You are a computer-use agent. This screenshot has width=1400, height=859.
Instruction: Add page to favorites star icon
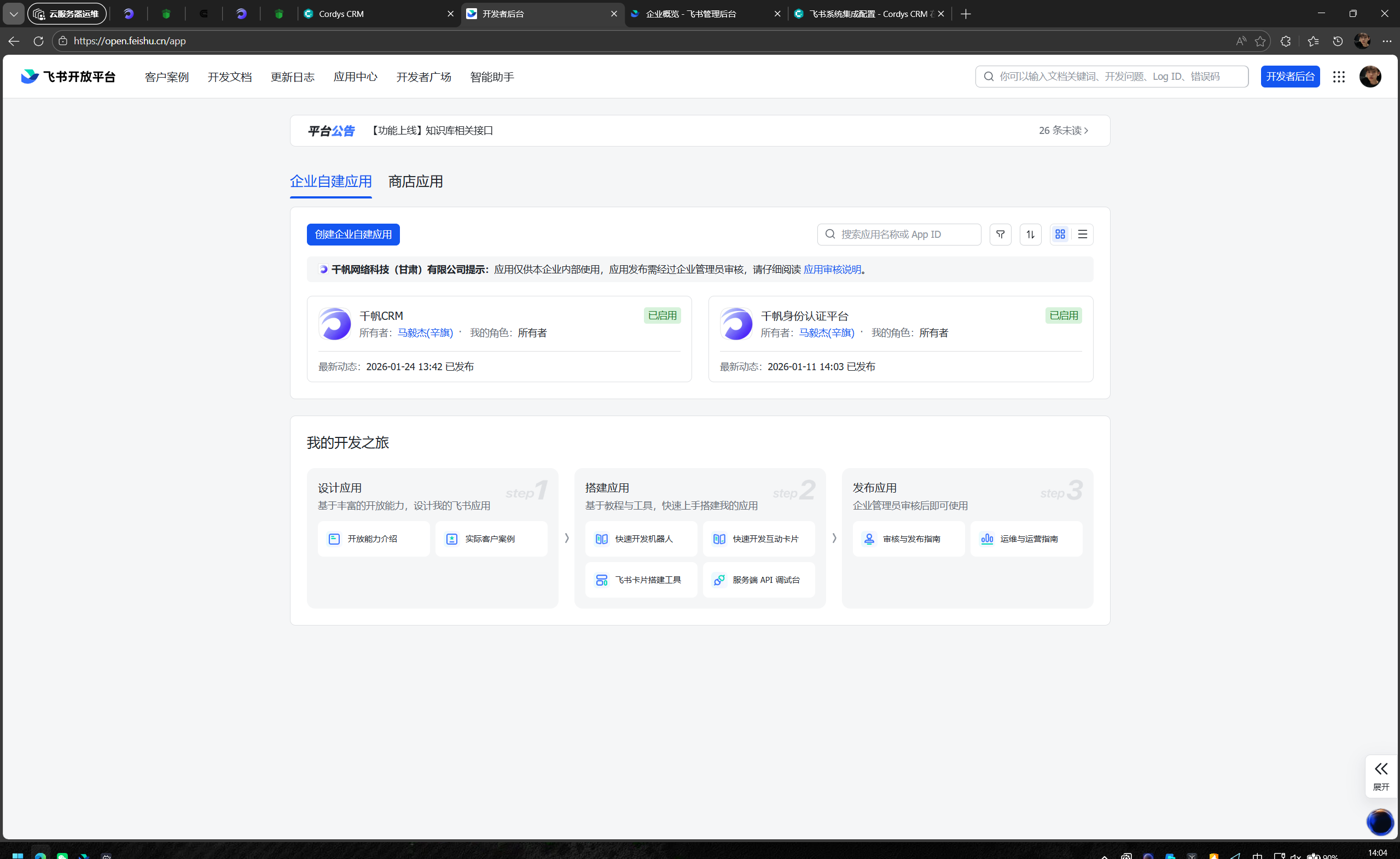1259,41
